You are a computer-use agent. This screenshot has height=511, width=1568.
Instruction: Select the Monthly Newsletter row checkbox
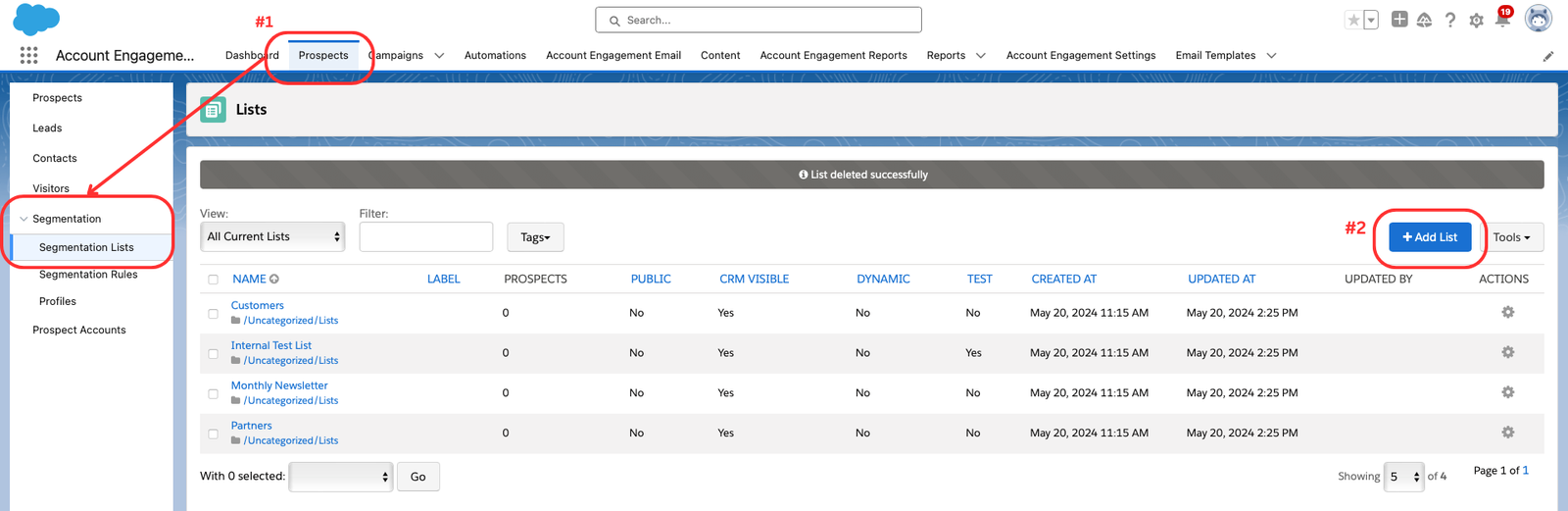tap(213, 394)
